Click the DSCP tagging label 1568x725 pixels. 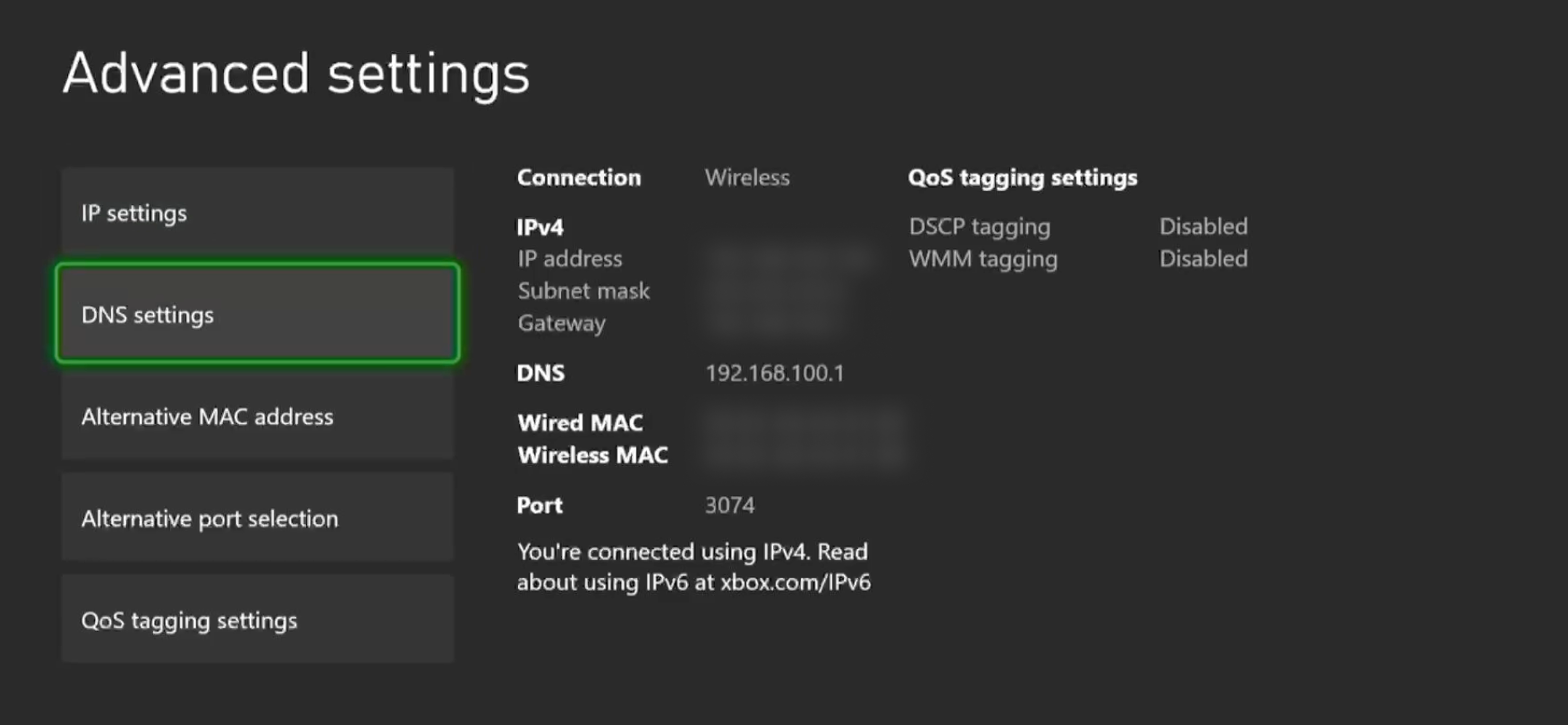tap(980, 226)
